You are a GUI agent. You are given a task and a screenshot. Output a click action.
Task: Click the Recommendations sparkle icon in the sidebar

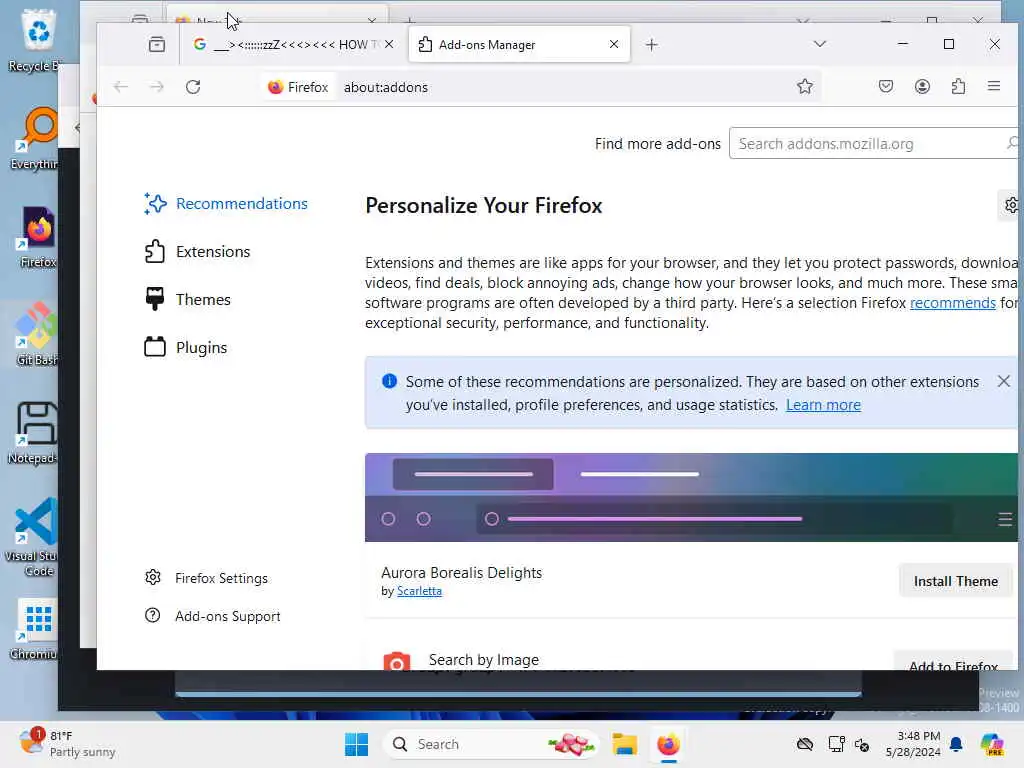click(x=155, y=204)
